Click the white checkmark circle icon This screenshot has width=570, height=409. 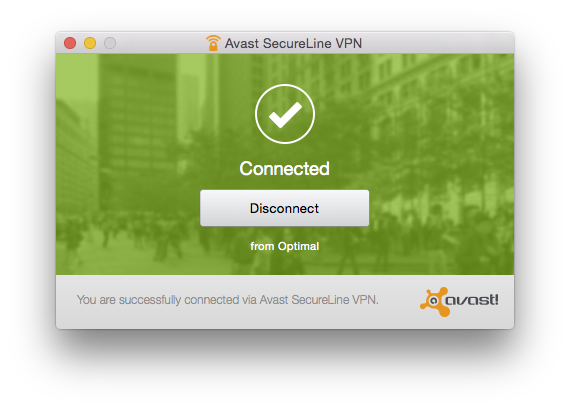(x=285, y=114)
